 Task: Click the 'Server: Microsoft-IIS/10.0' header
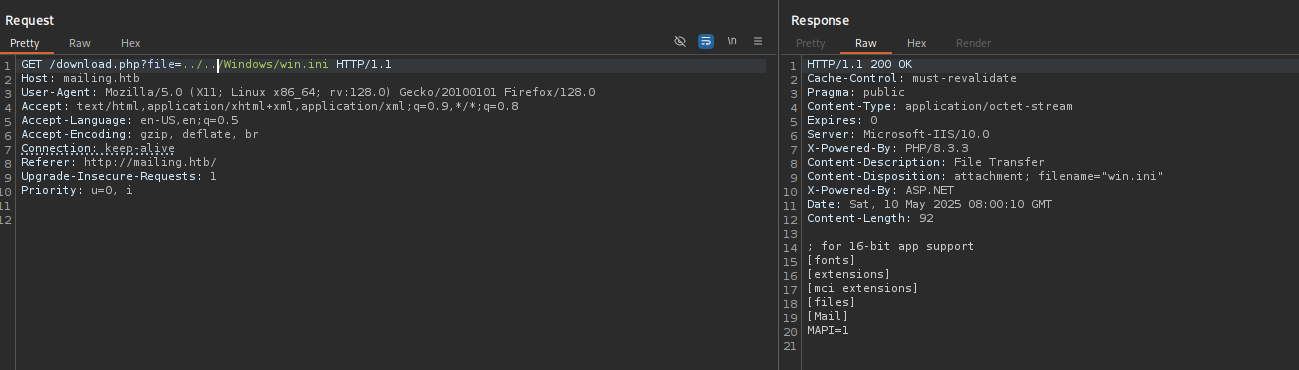tap(898, 134)
